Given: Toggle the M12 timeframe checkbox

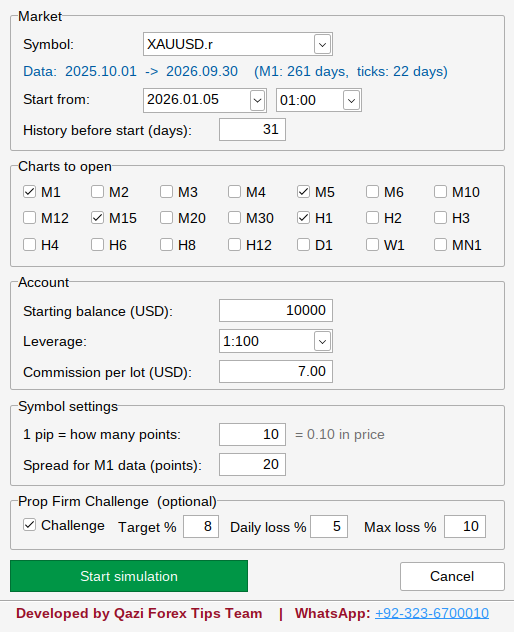Looking at the screenshot, I should tap(29, 218).
